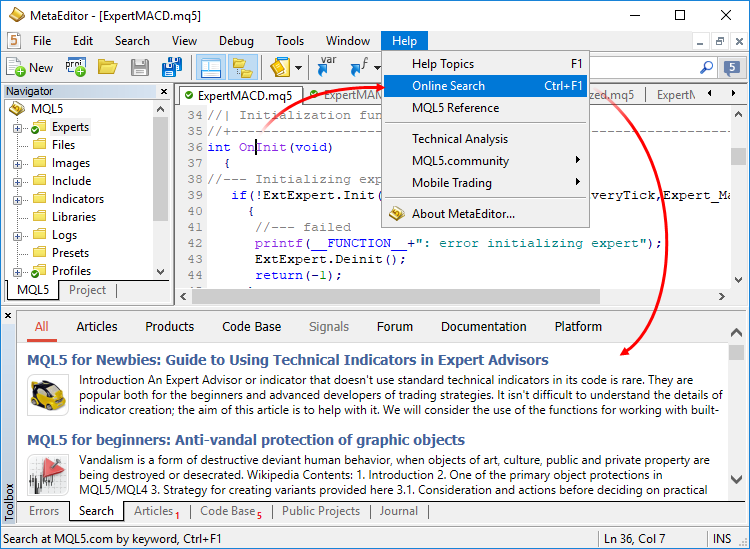This screenshot has width=750, height=549.
Task: Click the magnifier search icon
Action: click(x=706, y=67)
